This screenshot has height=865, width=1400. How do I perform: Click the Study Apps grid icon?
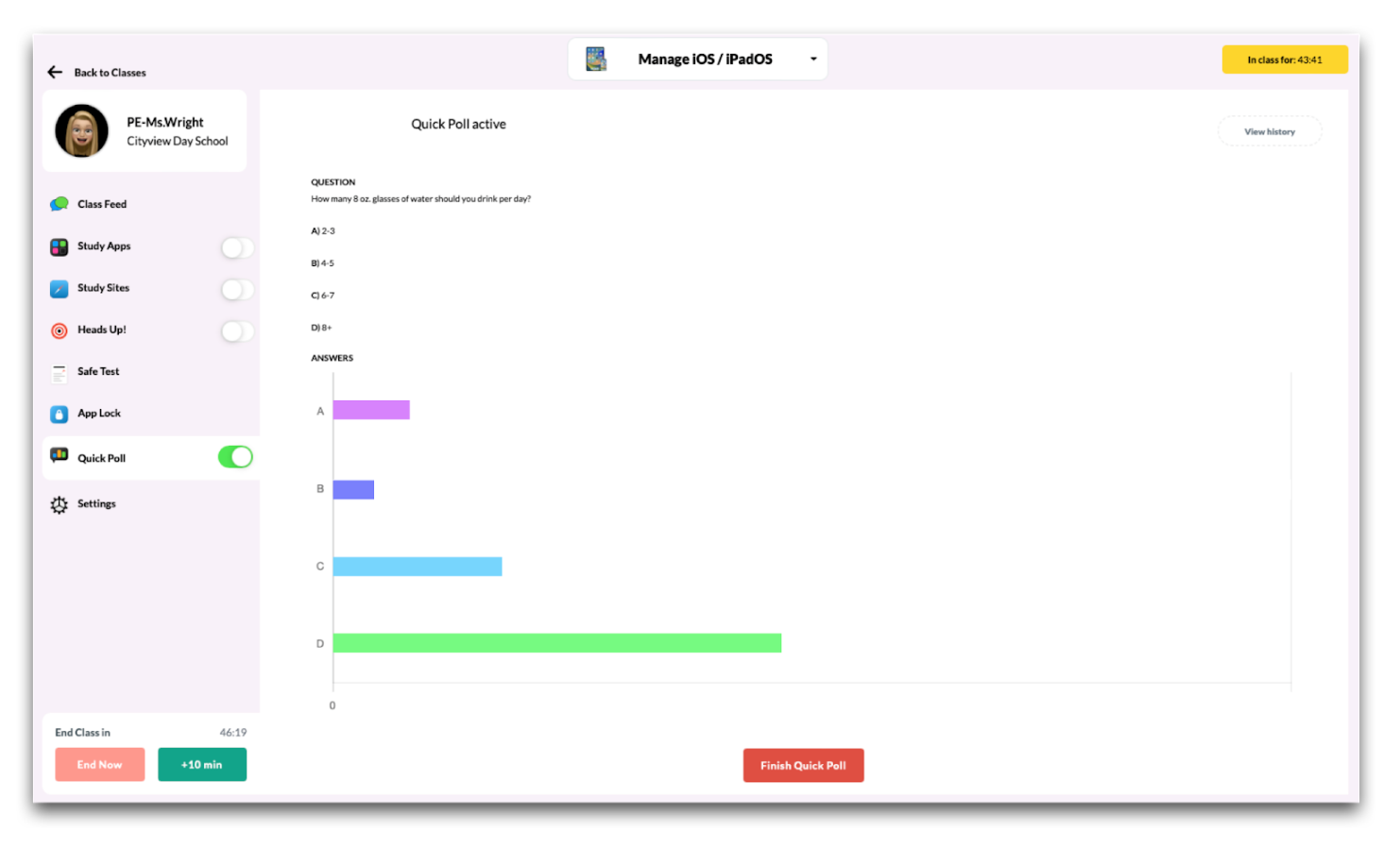pyautogui.click(x=59, y=247)
